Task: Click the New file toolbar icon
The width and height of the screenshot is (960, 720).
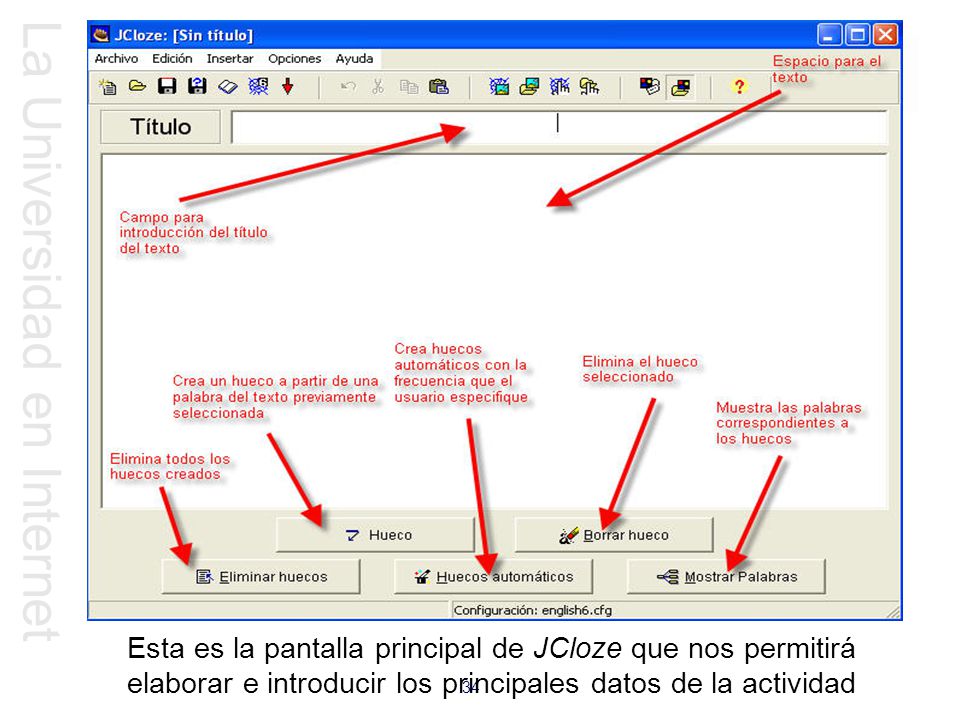Action: pos(108,86)
